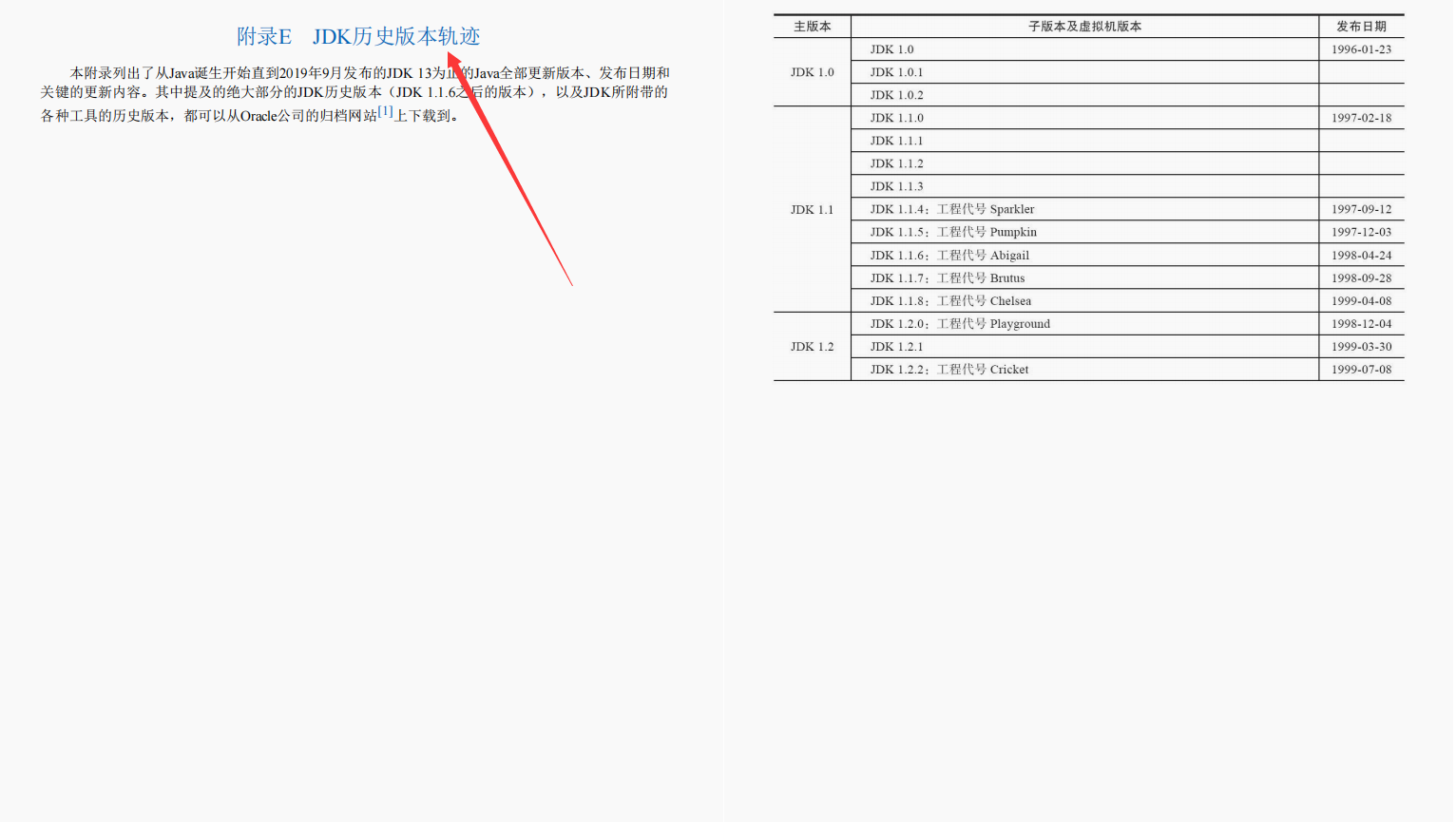Click the release date 1999-03-30
Screen dimensions: 1456x822
(x=1361, y=347)
